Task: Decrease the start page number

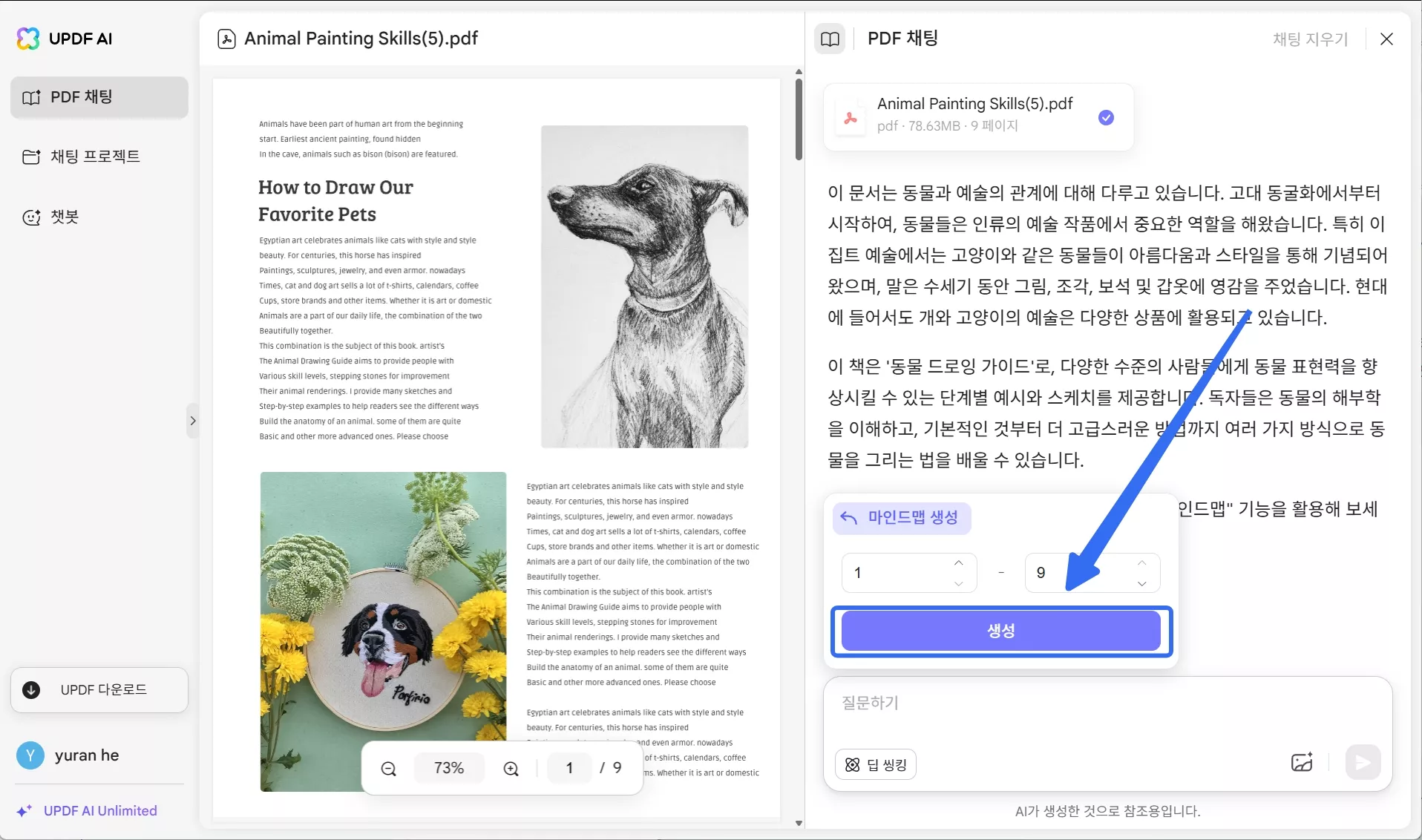Action: tap(959, 583)
